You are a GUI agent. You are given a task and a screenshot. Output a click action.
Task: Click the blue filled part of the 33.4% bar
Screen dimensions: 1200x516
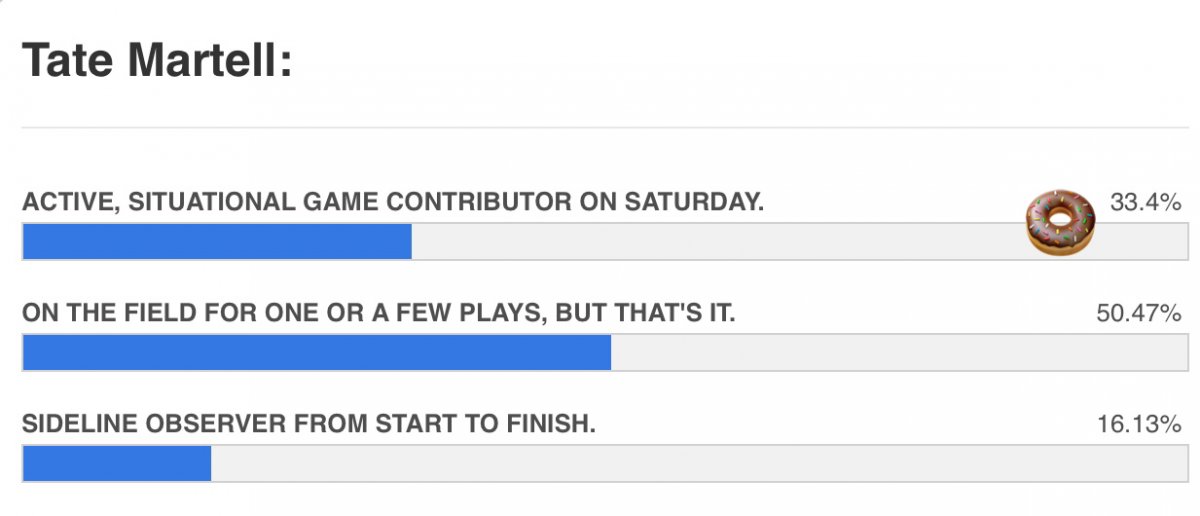217,242
